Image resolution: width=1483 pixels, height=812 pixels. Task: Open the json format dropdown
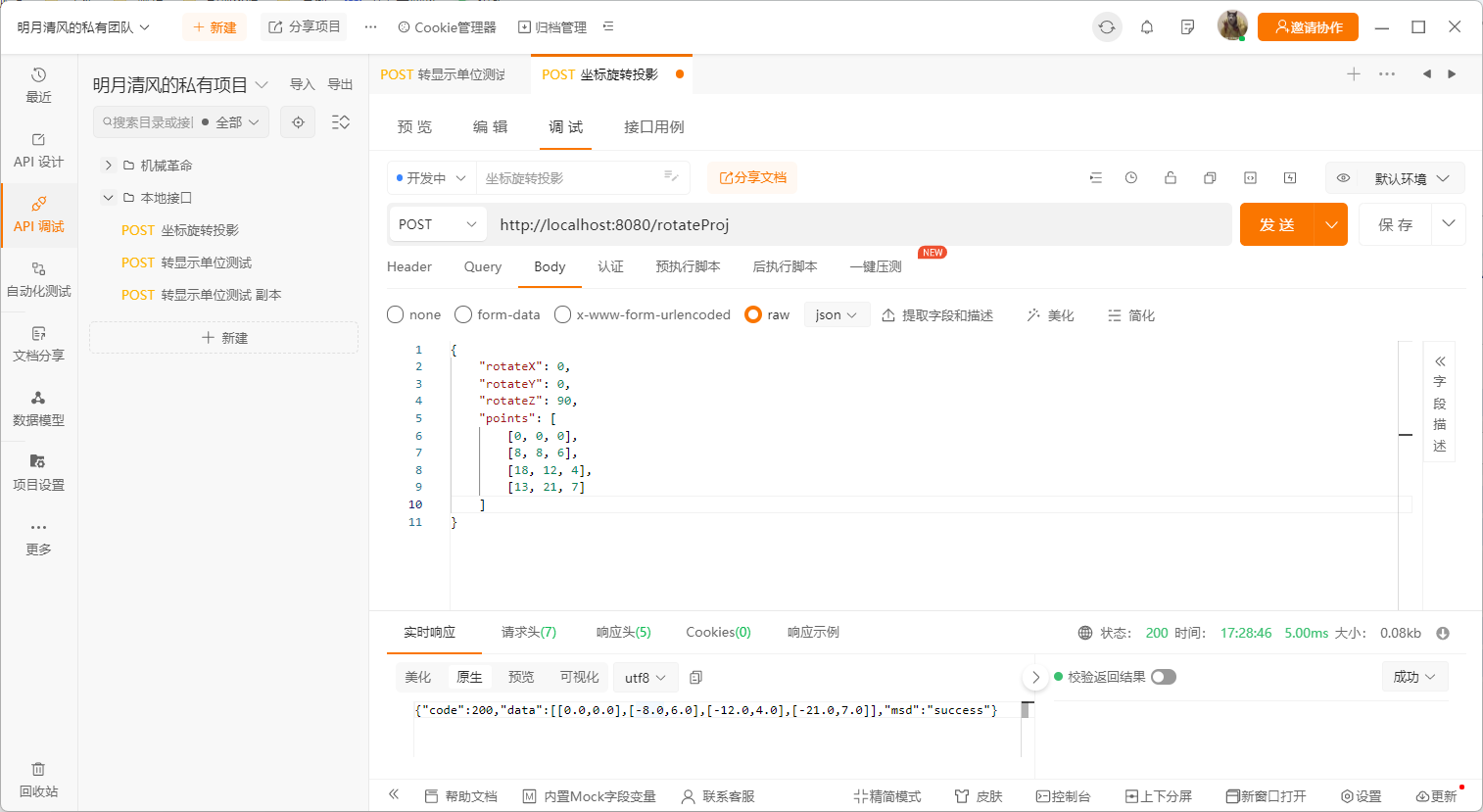point(837,314)
